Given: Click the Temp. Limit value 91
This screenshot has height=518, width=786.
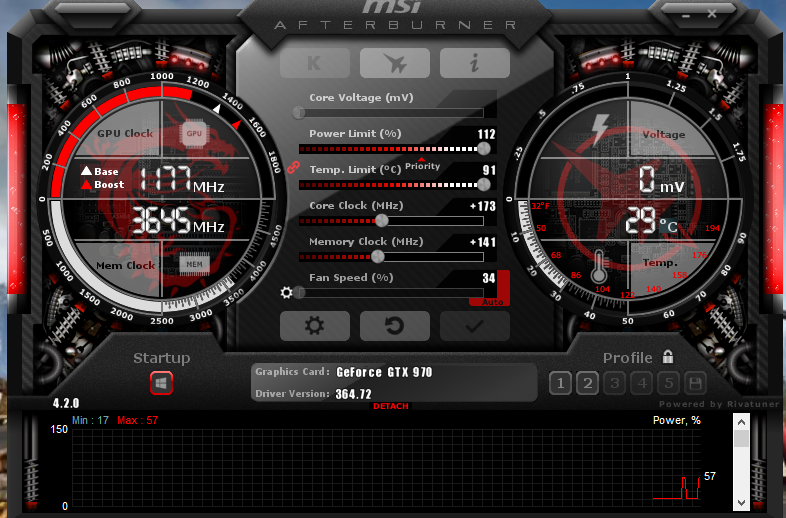Looking at the screenshot, I should pos(489,170).
